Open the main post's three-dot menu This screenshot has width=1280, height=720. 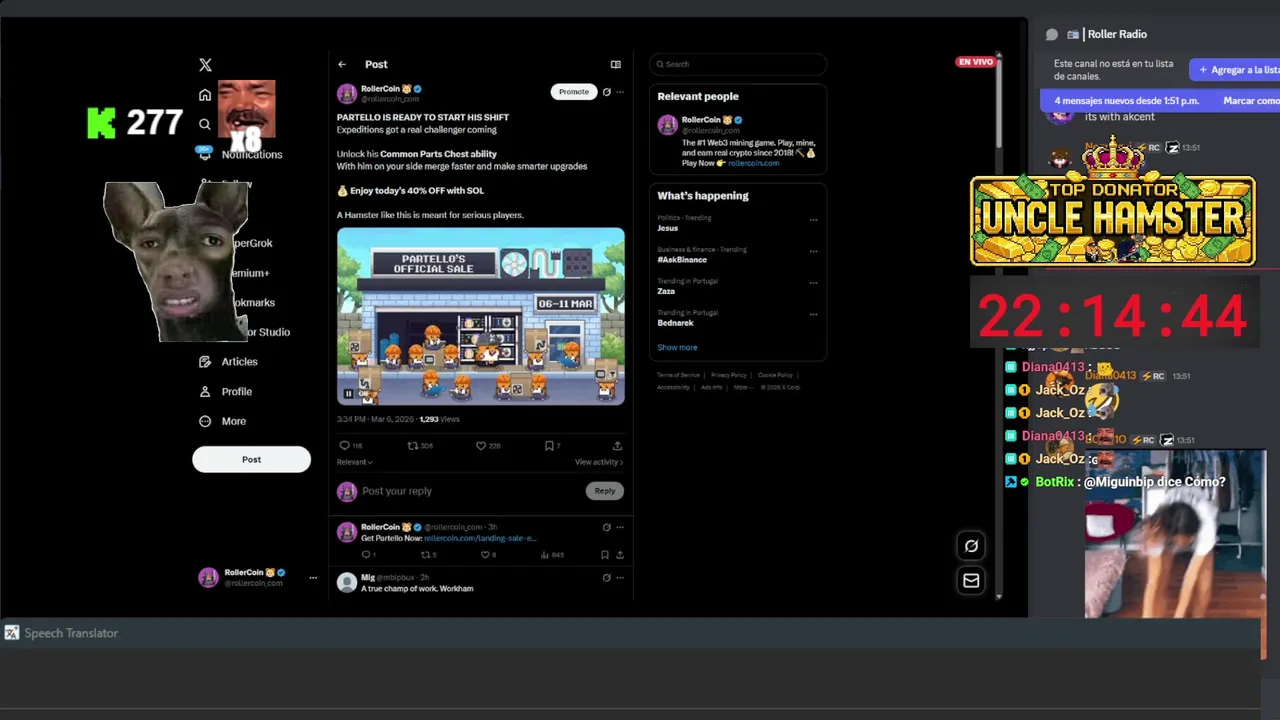point(620,92)
